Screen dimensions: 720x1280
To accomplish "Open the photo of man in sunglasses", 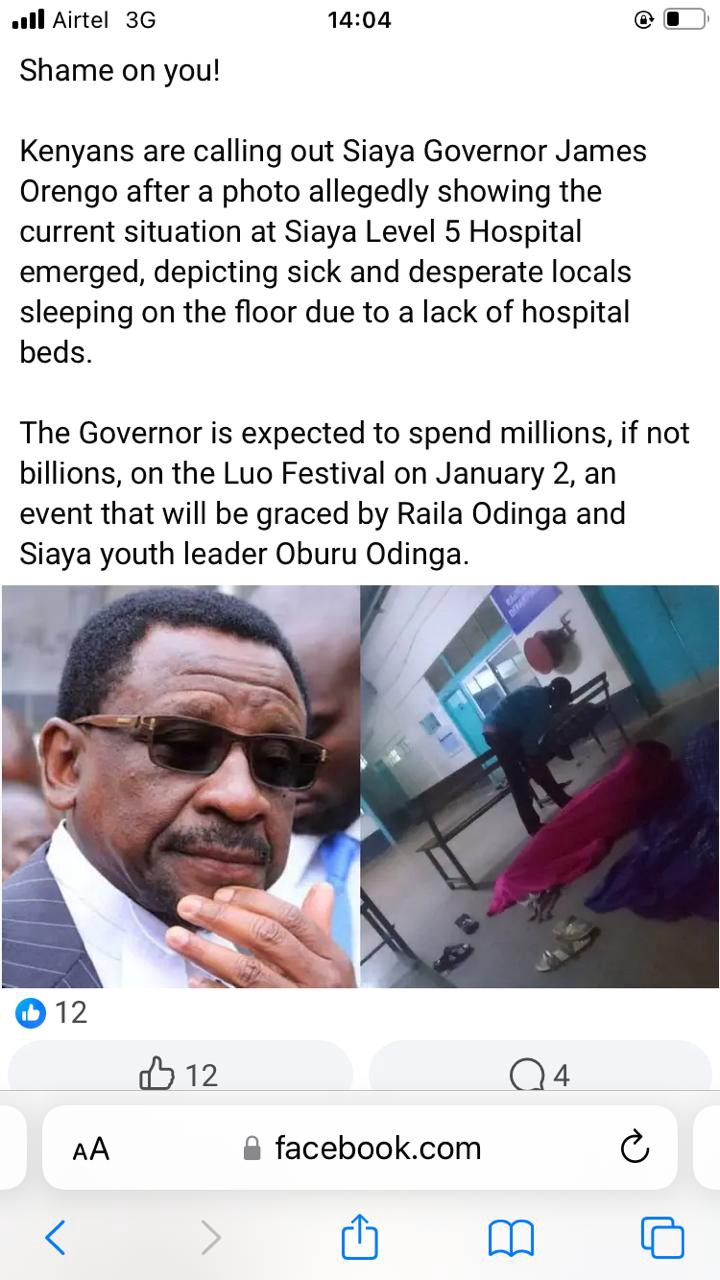I will click(180, 786).
